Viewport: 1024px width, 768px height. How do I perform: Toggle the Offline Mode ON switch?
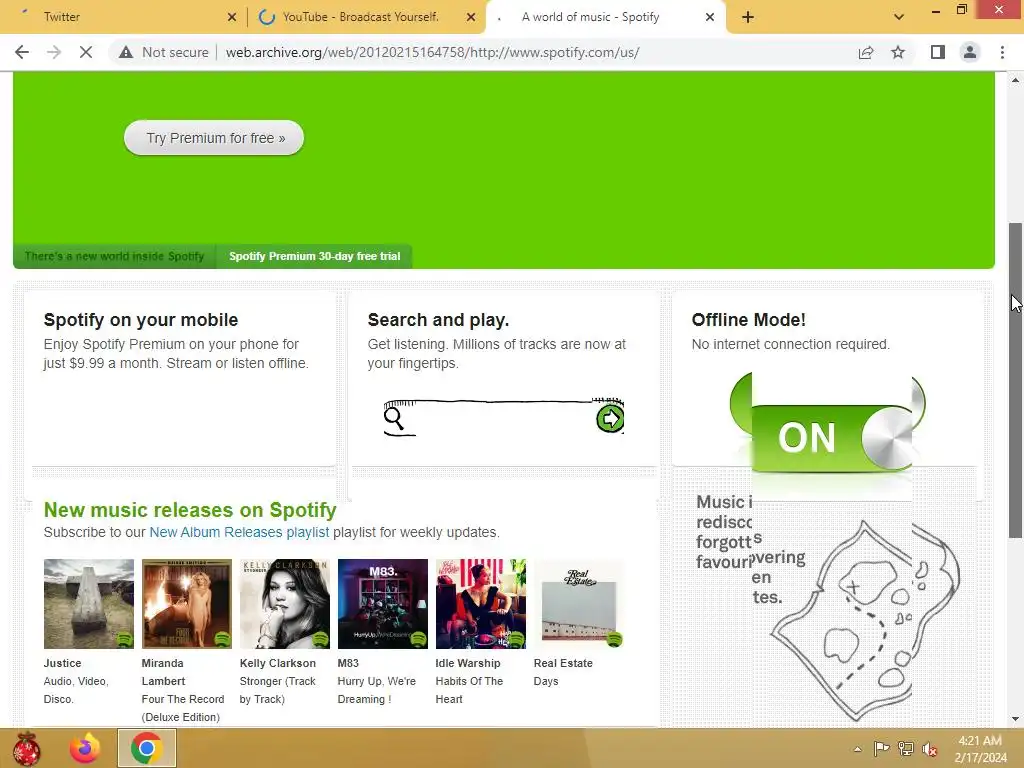(x=831, y=436)
